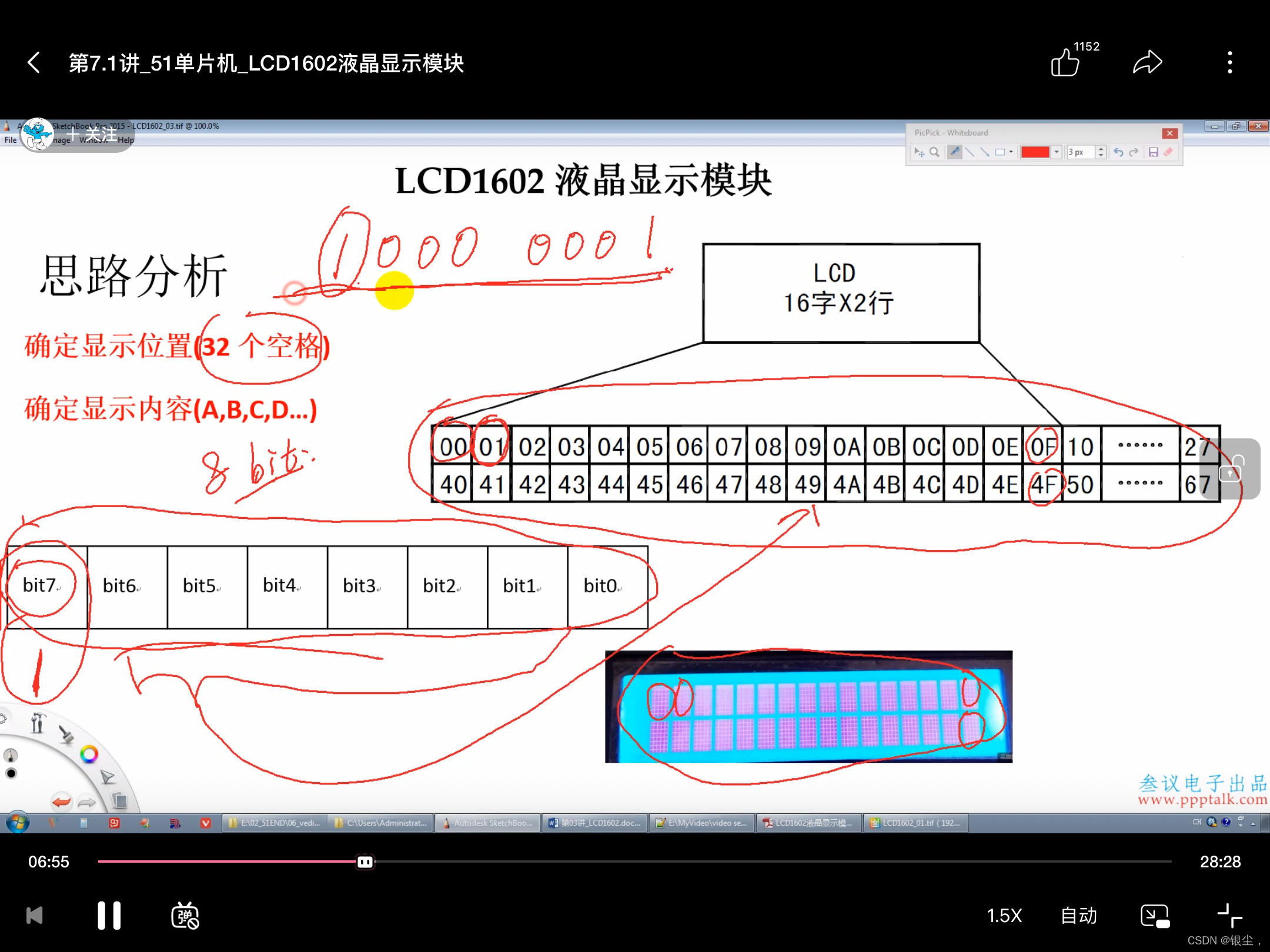1270x952 pixels.
Task: Click the www.ppptalk.com watermark link
Action: pyautogui.click(x=1202, y=799)
